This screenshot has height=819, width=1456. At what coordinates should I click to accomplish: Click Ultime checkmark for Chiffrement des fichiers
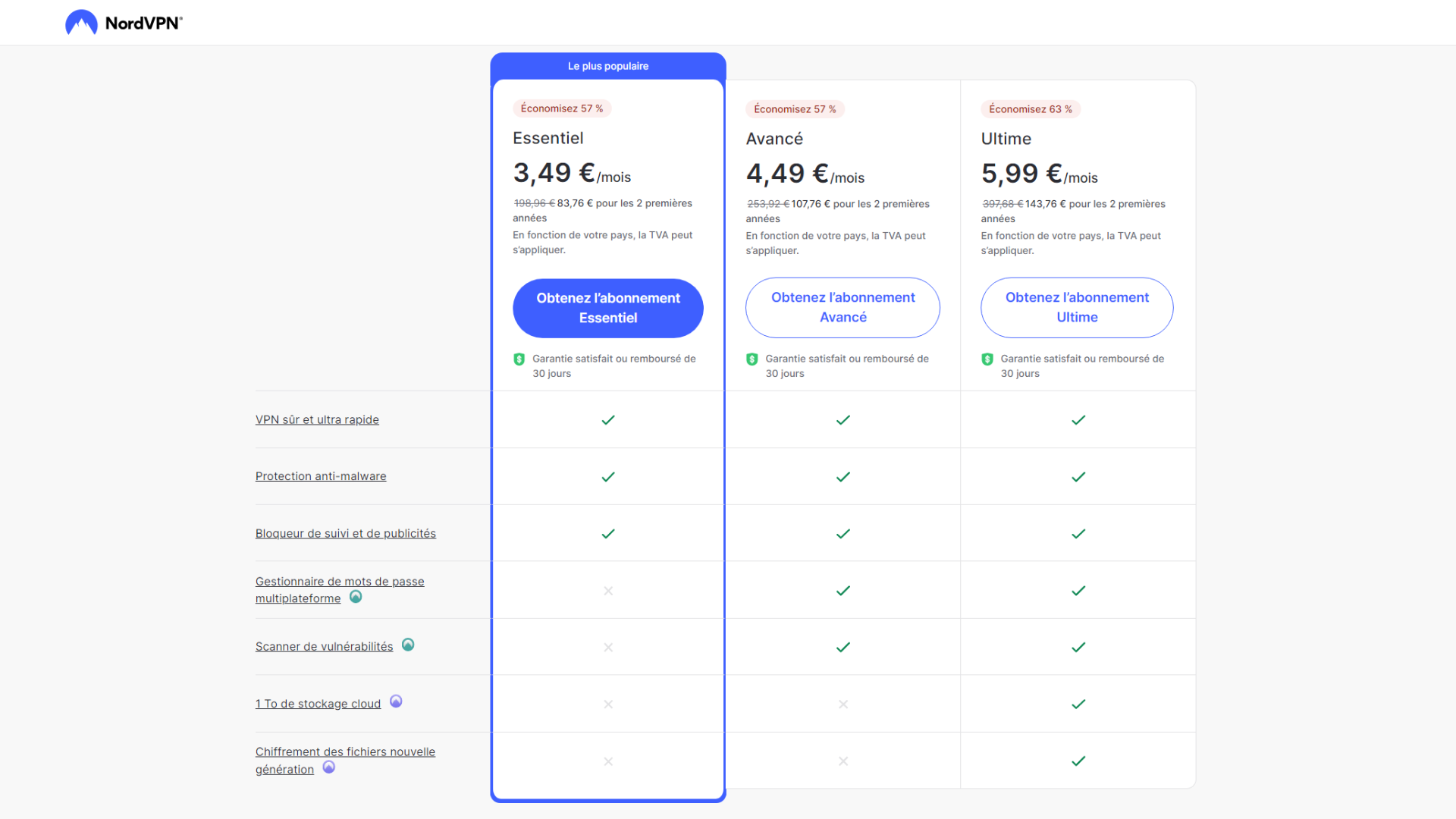[1078, 761]
